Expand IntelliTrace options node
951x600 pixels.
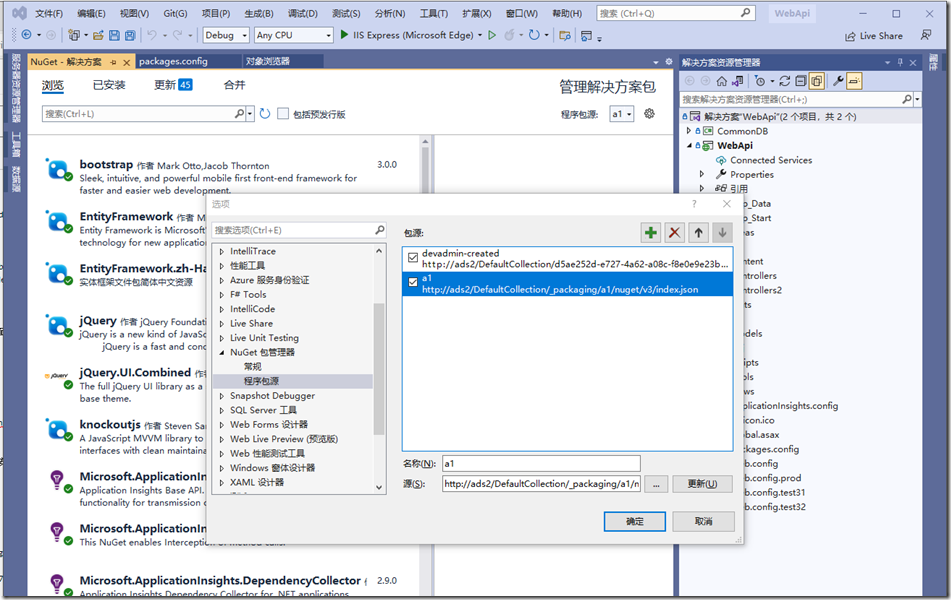(x=221, y=251)
